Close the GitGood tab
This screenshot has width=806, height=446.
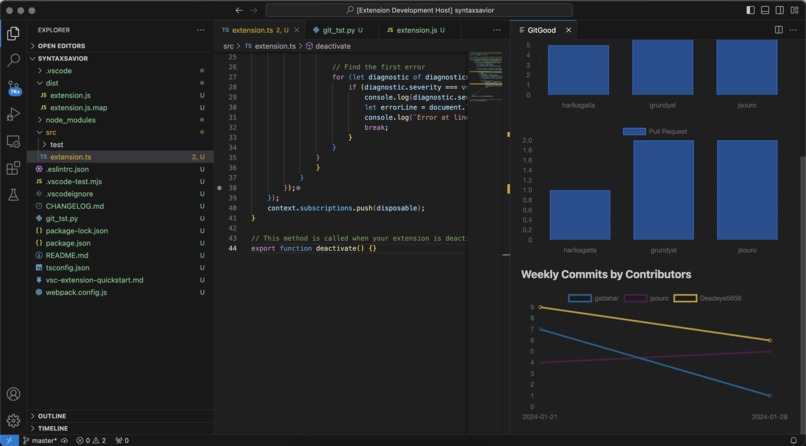[x=569, y=30]
